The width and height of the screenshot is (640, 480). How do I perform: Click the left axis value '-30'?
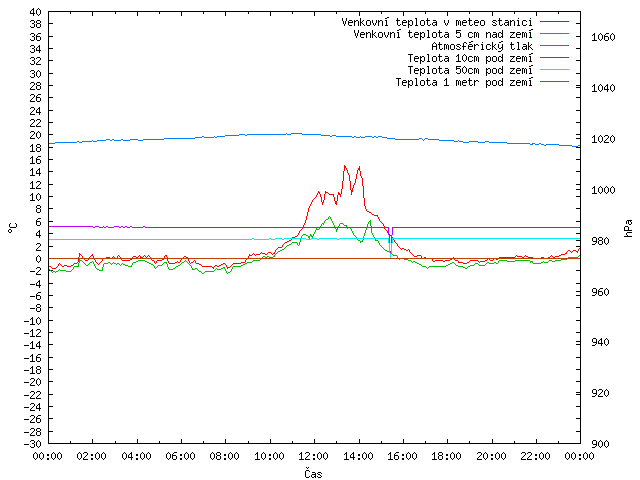coord(32,444)
